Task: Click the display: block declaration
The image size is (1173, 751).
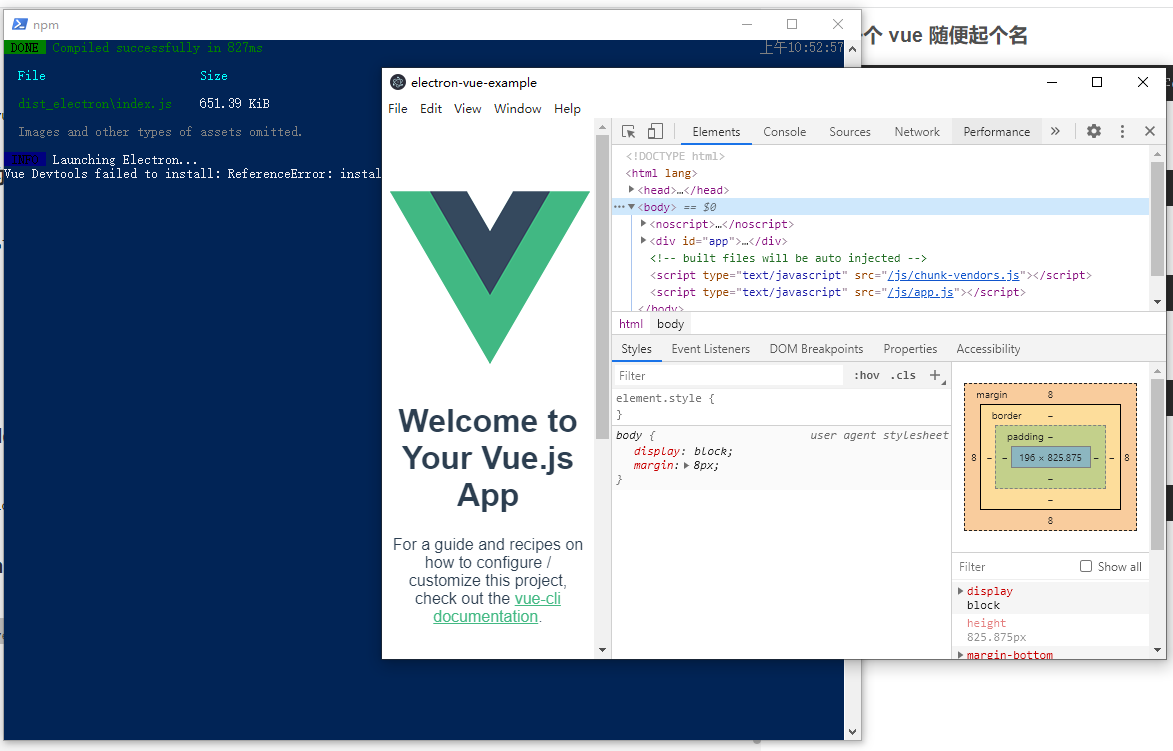Action: coord(683,451)
